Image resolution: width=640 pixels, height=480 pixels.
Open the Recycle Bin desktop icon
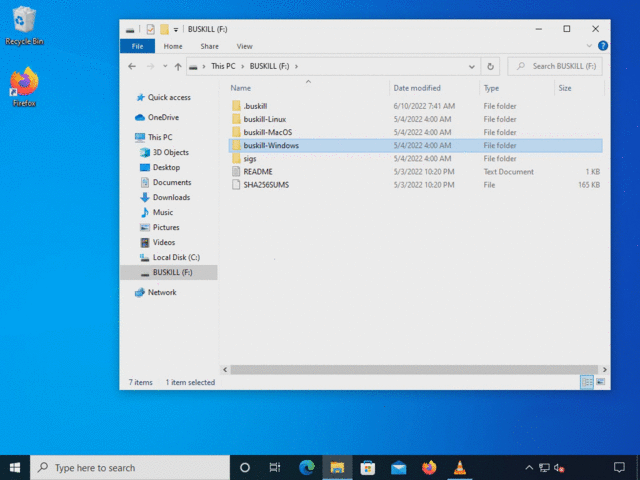point(24,25)
